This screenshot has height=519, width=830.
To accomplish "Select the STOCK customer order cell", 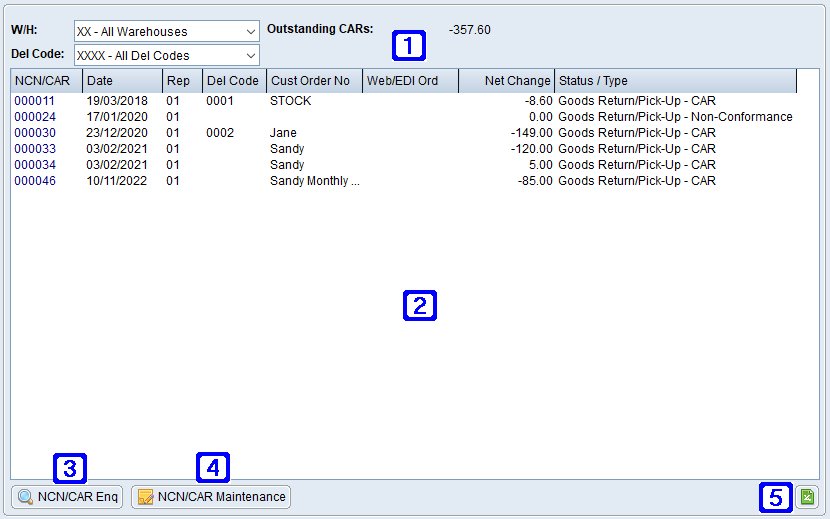I will 290,101.
